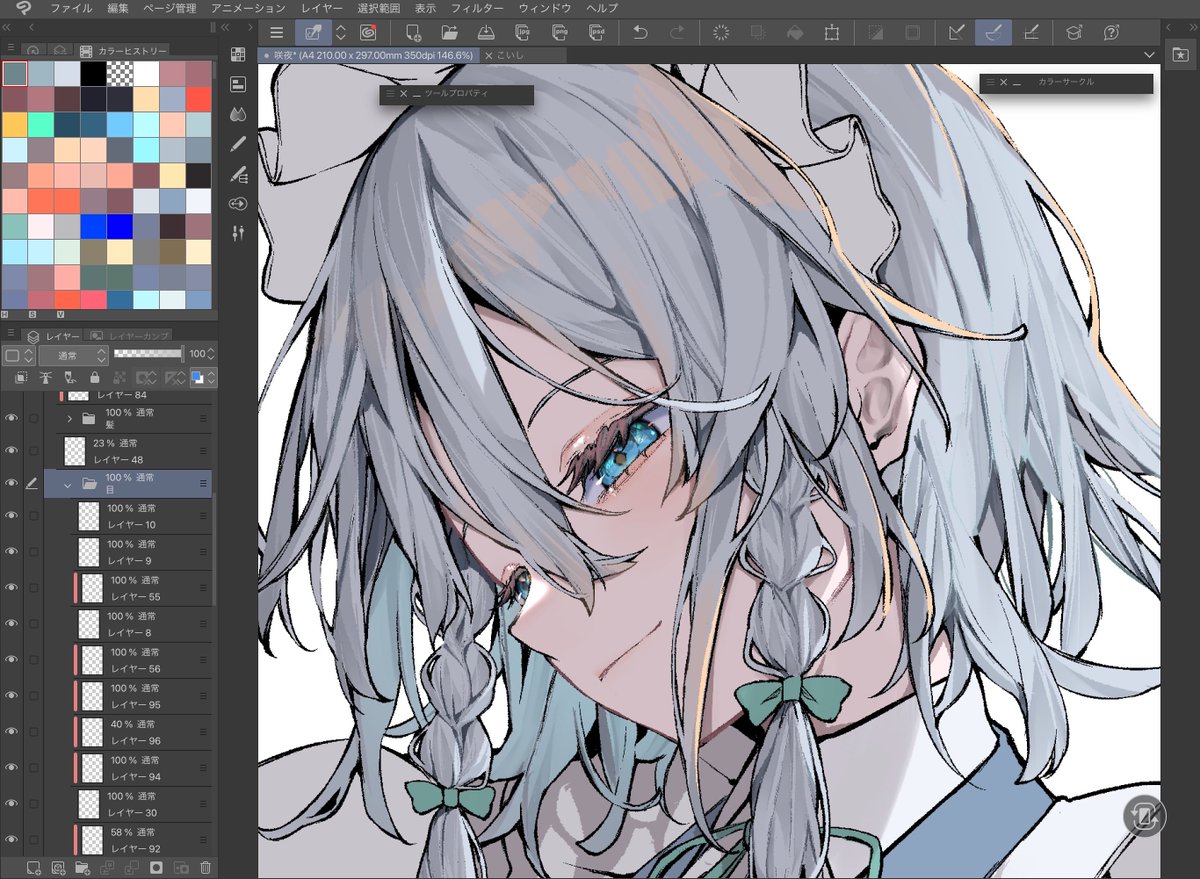Hide the レイヤー 95 layer

(12, 695)
